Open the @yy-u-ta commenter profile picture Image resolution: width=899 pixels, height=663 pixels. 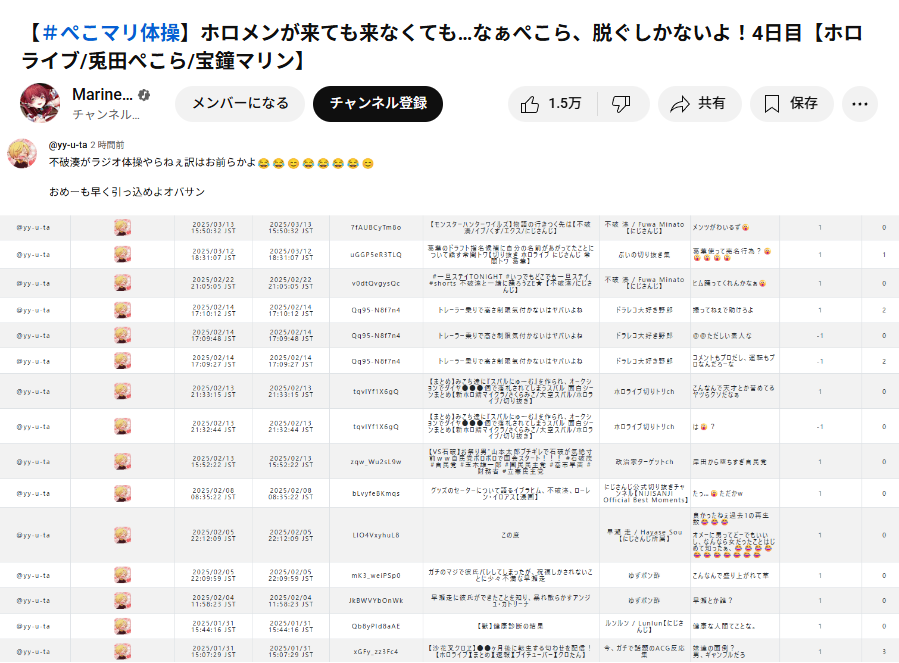pyautogui.click(x=22, y=153)
